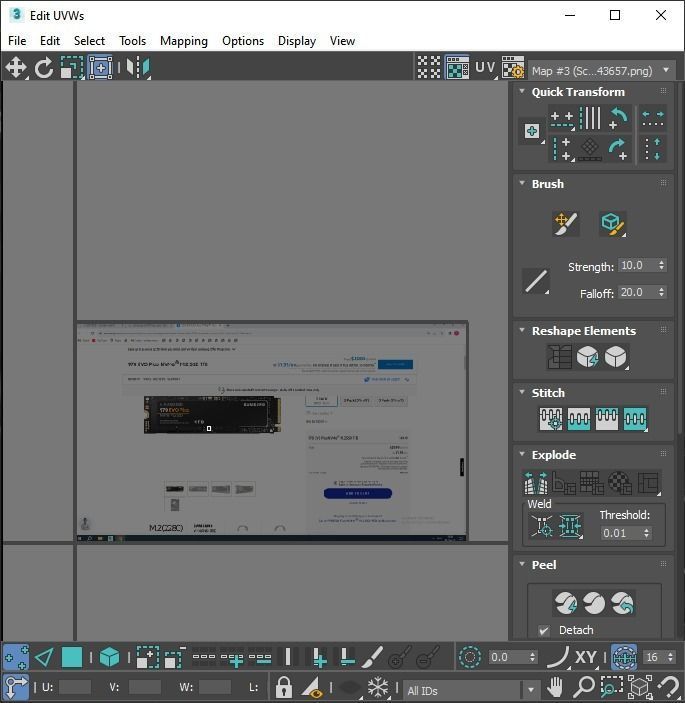The width and height of the screenshot is (685, 703).
Task: Adjust the Threshold spinner arrows
Action: [x=646, y=533]
